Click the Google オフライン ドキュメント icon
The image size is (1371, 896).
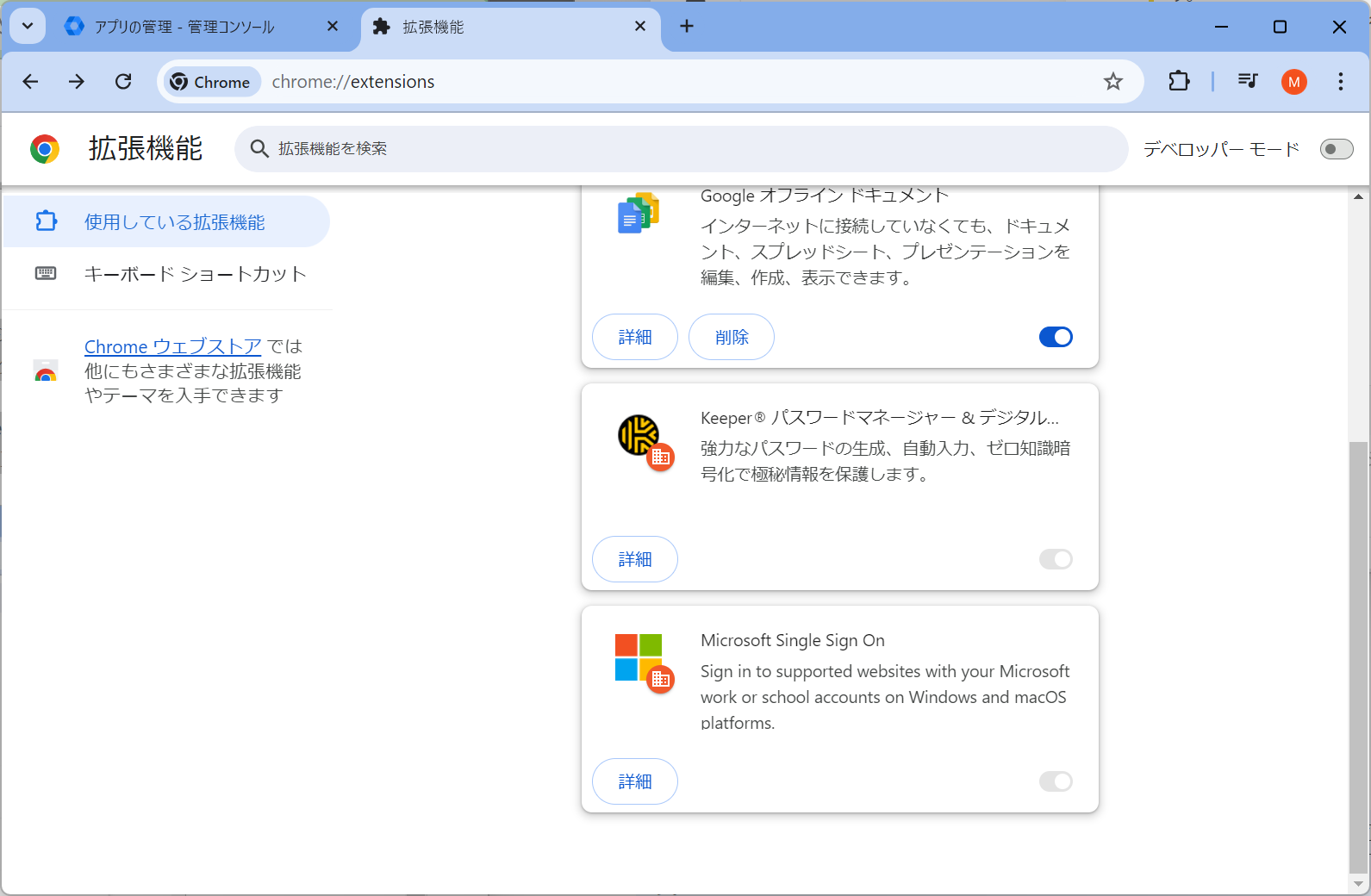(639, 213)
